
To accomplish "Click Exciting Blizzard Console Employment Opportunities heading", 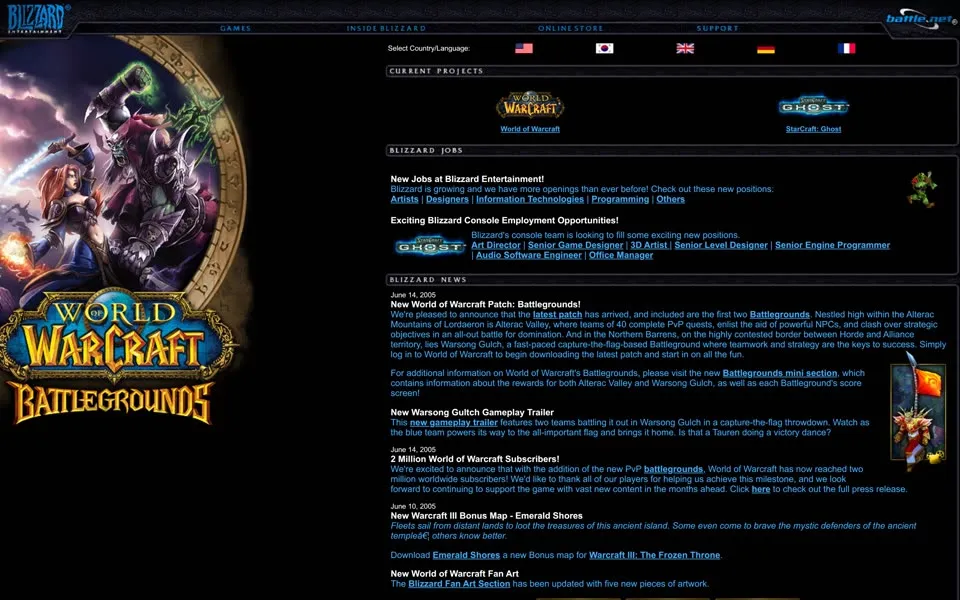I will pyautogui.click(x=504, y=220).
